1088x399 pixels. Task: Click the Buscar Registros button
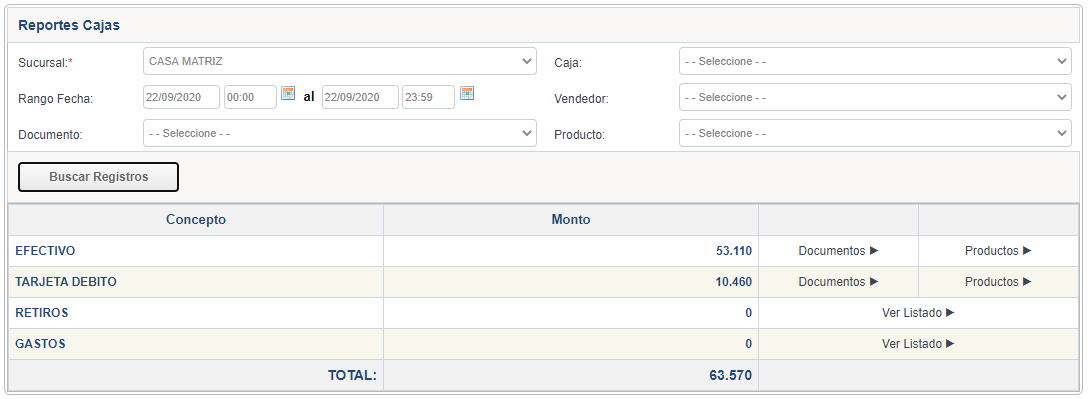coord(99,177)
